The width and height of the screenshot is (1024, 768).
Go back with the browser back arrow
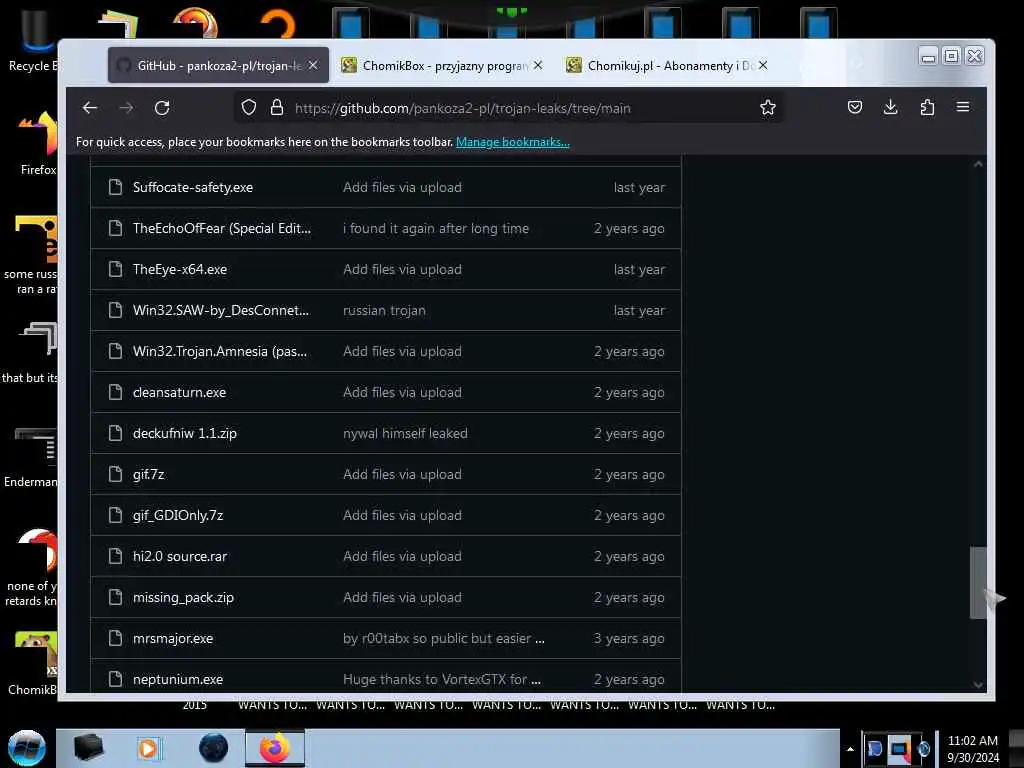click(90, 108)
